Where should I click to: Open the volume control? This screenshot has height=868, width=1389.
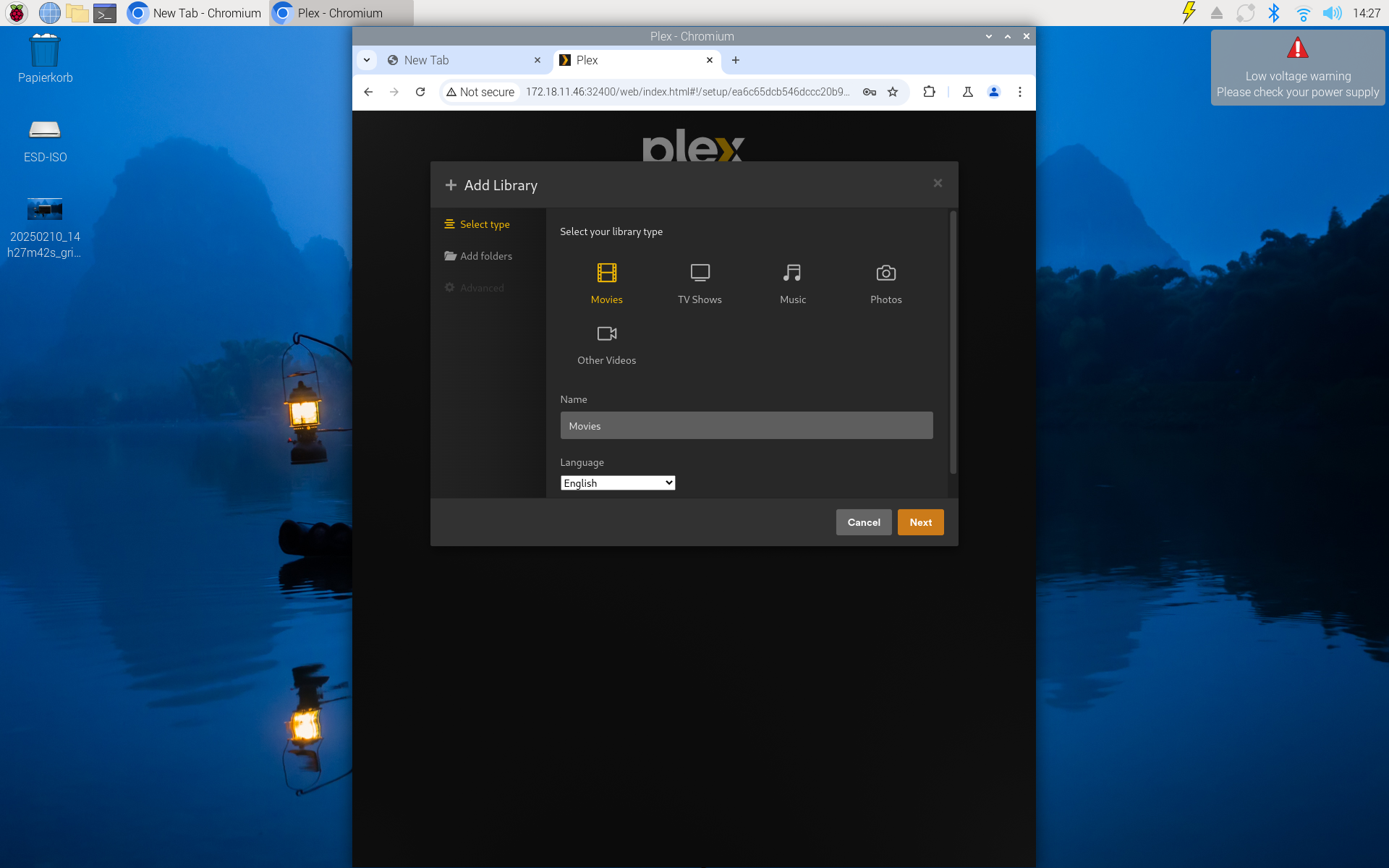coord(1332,13)
